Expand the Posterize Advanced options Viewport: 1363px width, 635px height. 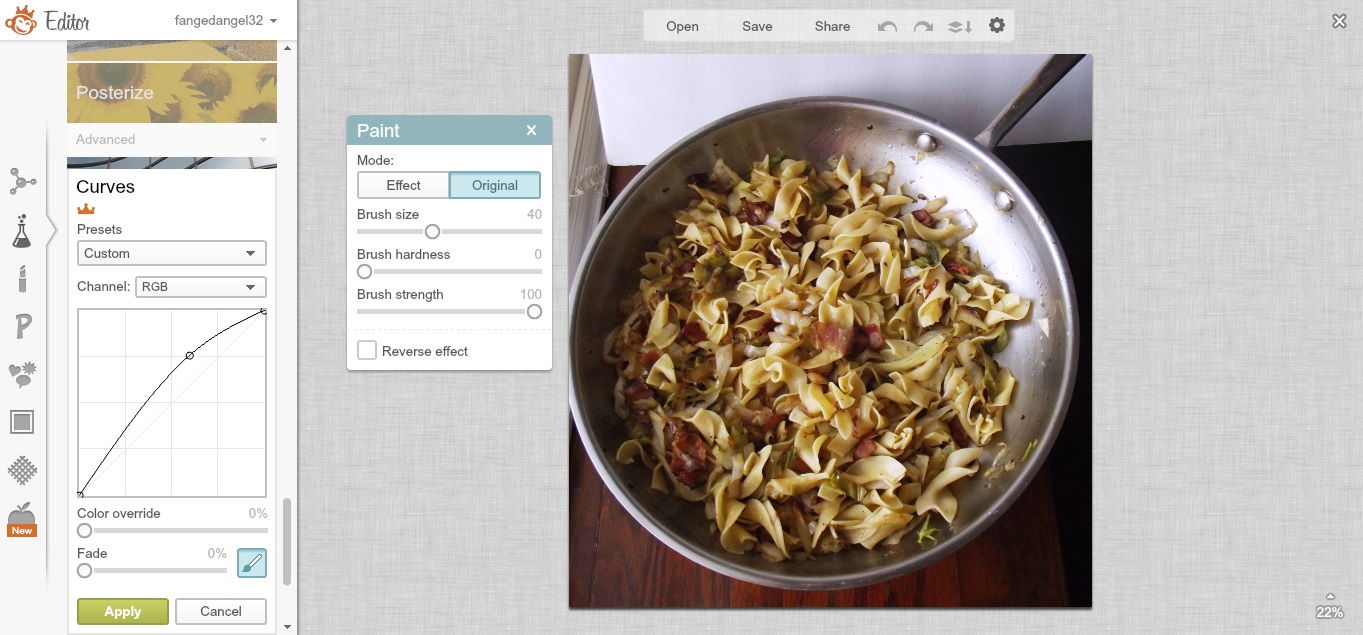pos(172,140)
